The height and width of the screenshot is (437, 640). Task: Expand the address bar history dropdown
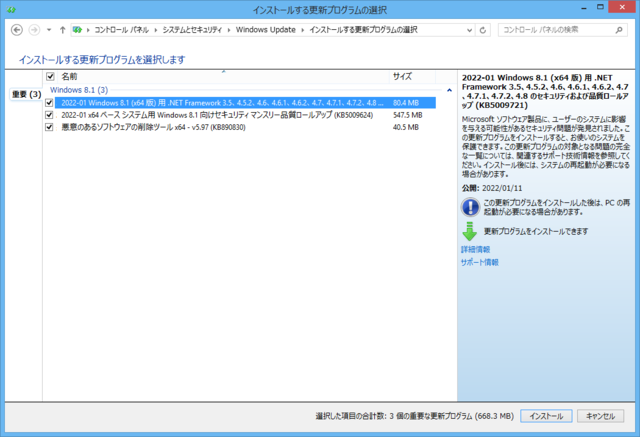[469, 30]
